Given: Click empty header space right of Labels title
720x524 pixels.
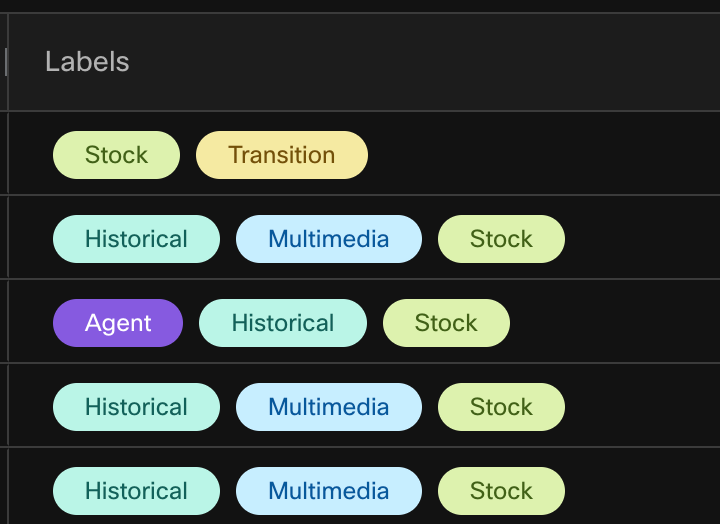Looking at the screenshot, I should click(x=420, y=62).
